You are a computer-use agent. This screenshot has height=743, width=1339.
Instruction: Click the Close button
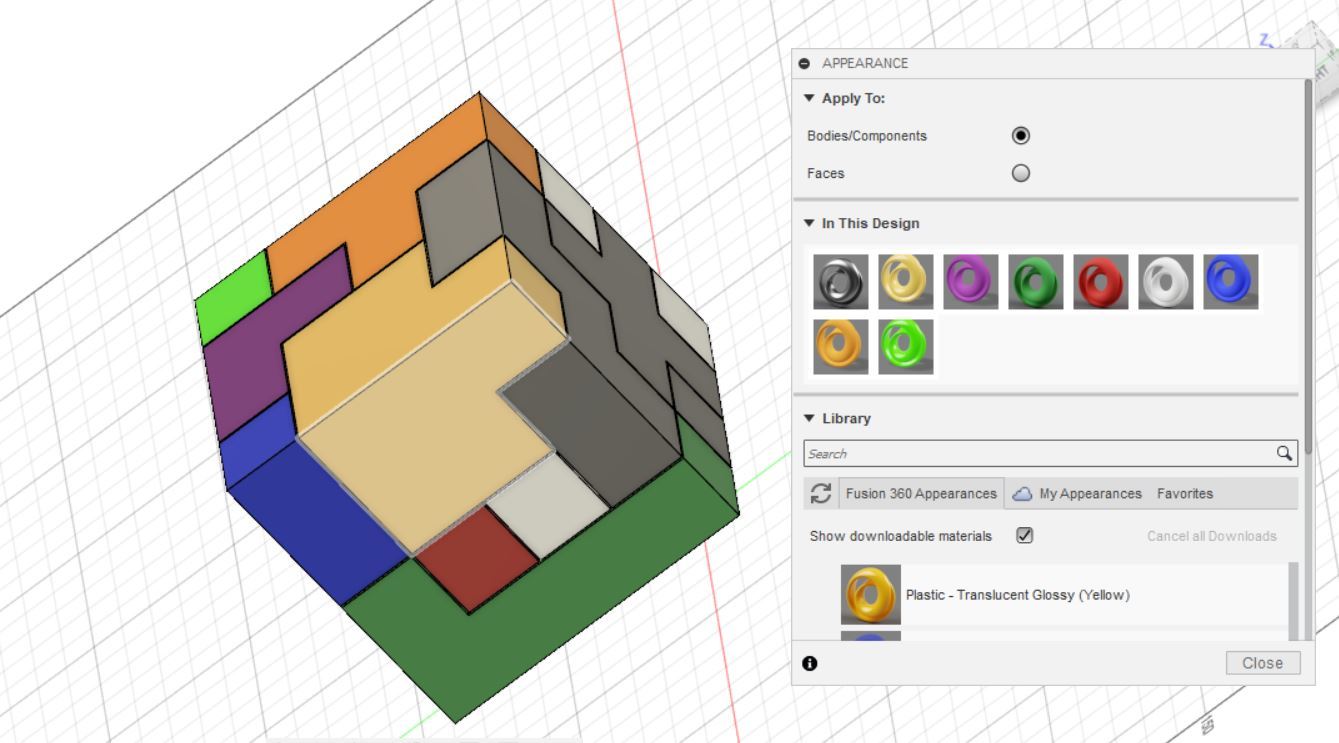point(1262,662)
